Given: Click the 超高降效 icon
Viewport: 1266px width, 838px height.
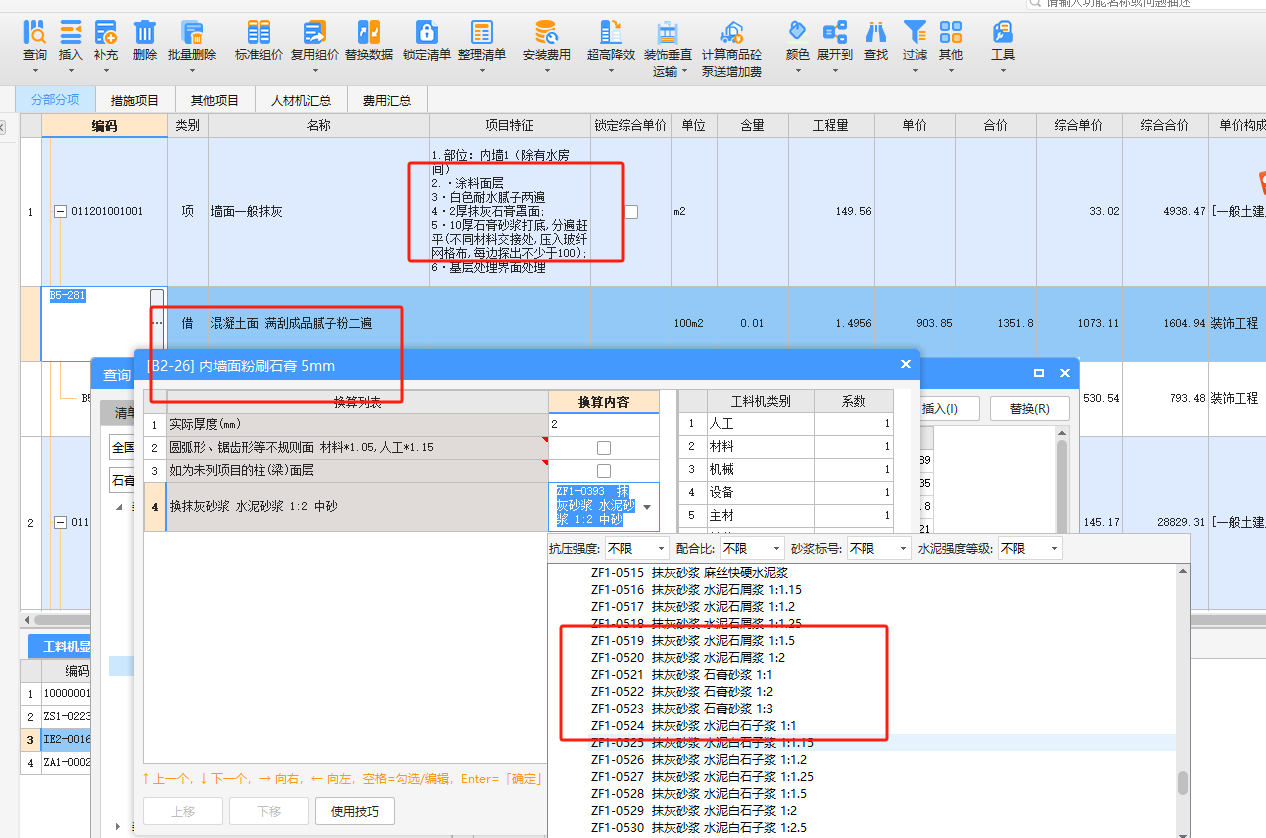Looking at the screenshot, I should tap(611, 32).
